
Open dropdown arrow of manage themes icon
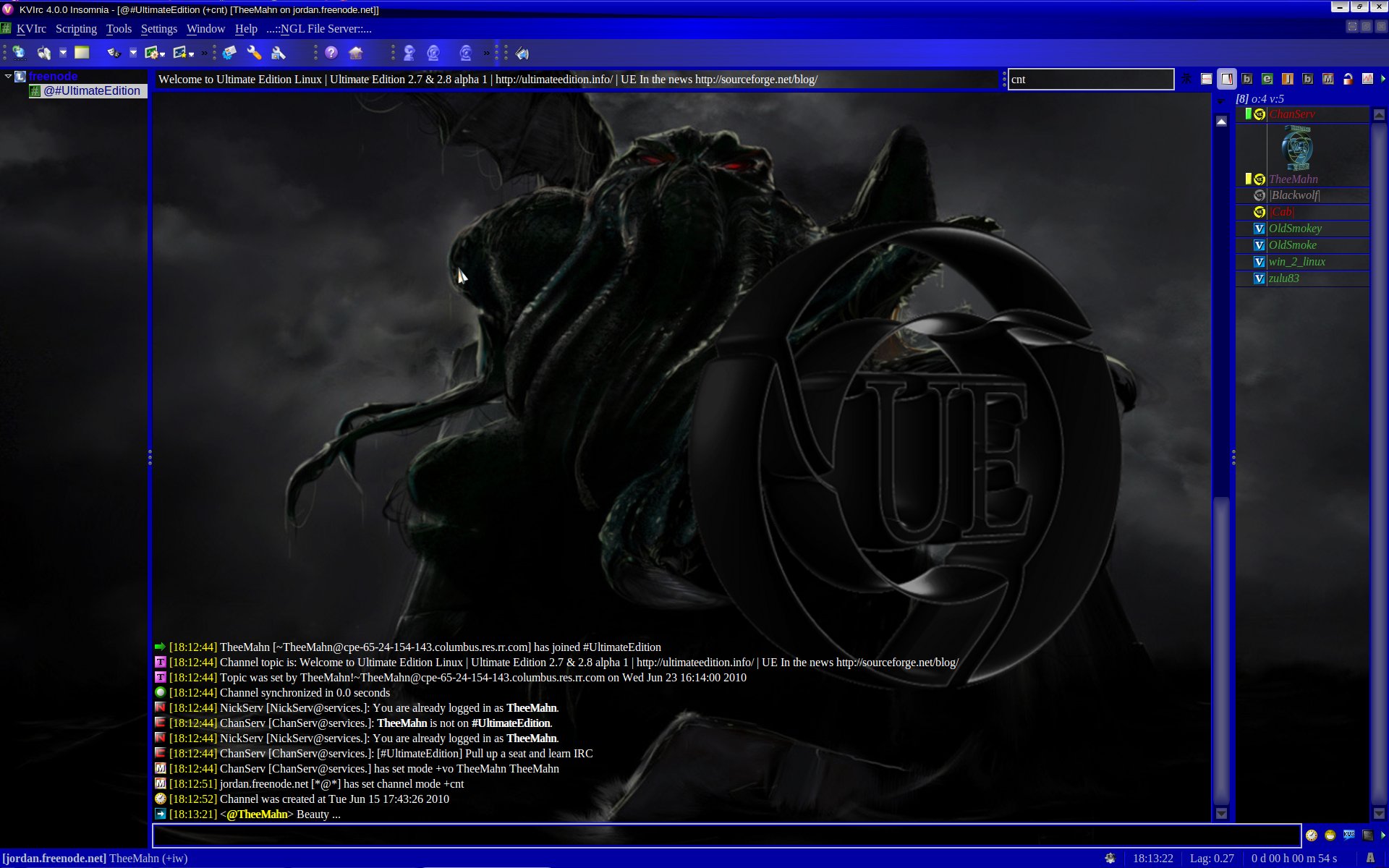(x=192, y=54)
